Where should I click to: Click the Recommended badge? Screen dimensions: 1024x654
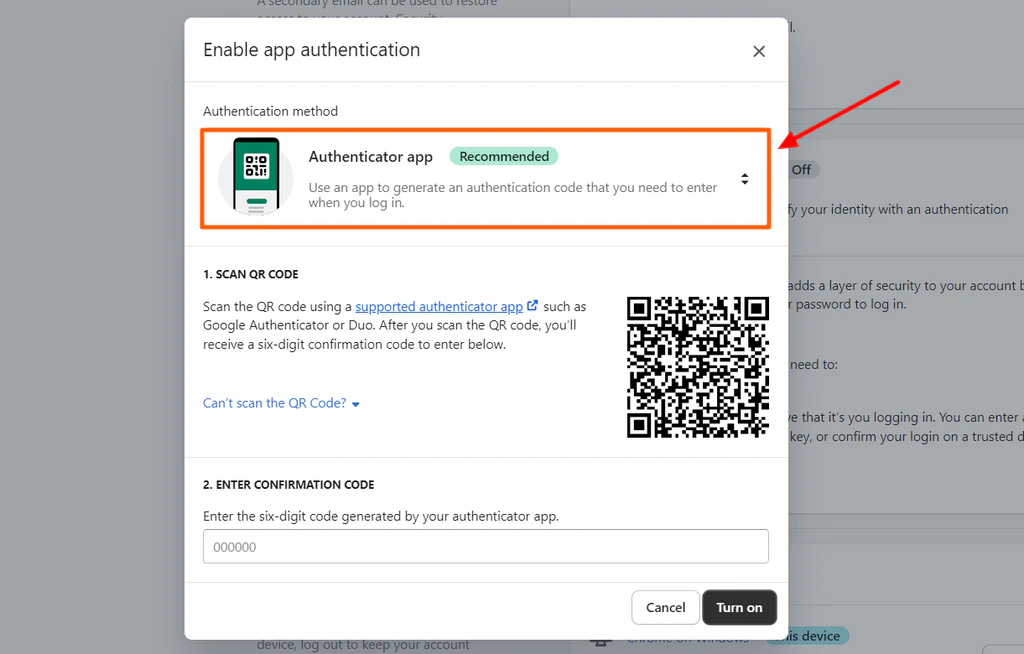tap(504, 156)
